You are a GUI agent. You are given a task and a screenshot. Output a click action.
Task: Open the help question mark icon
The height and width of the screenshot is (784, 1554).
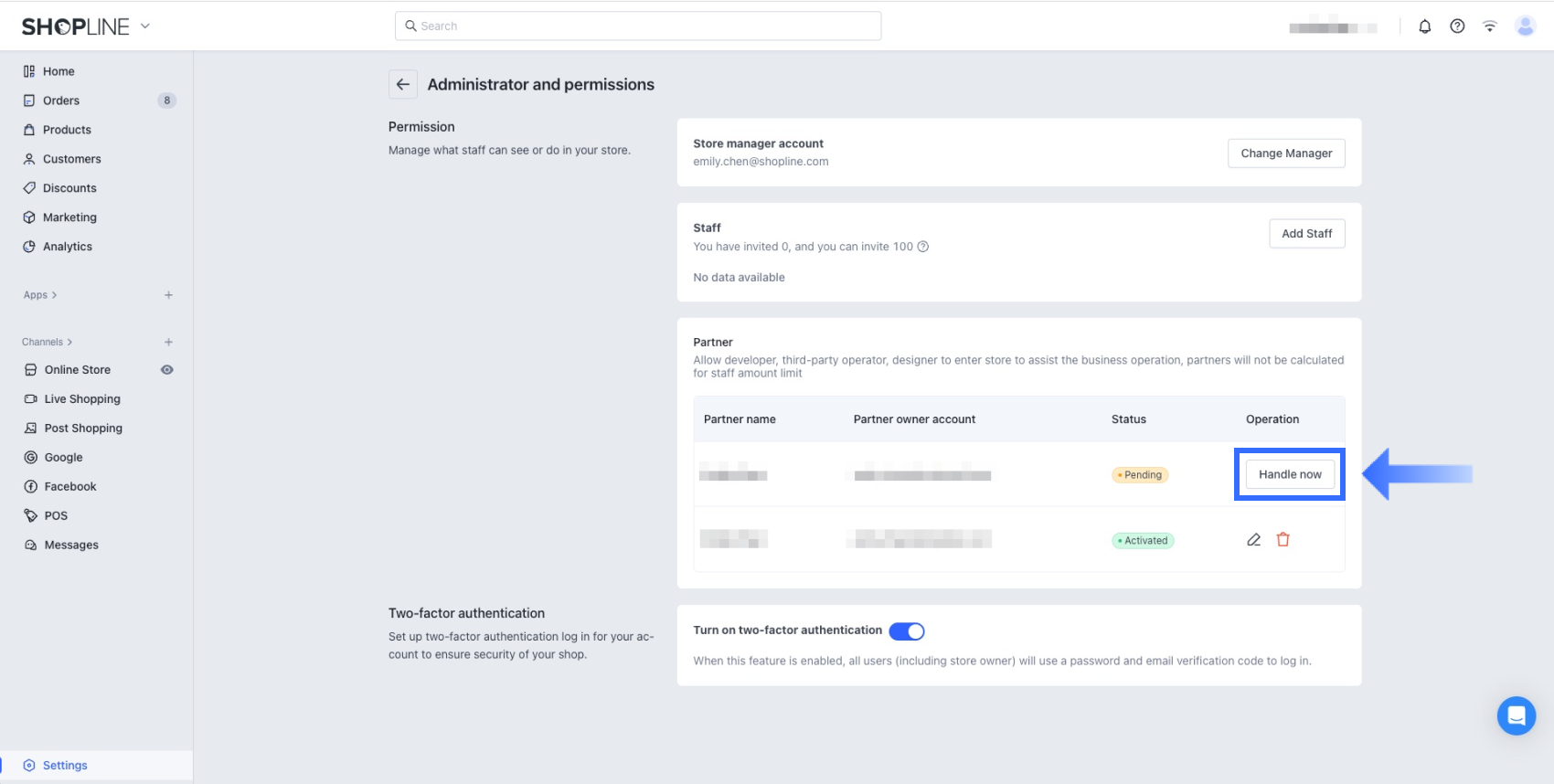click(x=1457, y=26)
